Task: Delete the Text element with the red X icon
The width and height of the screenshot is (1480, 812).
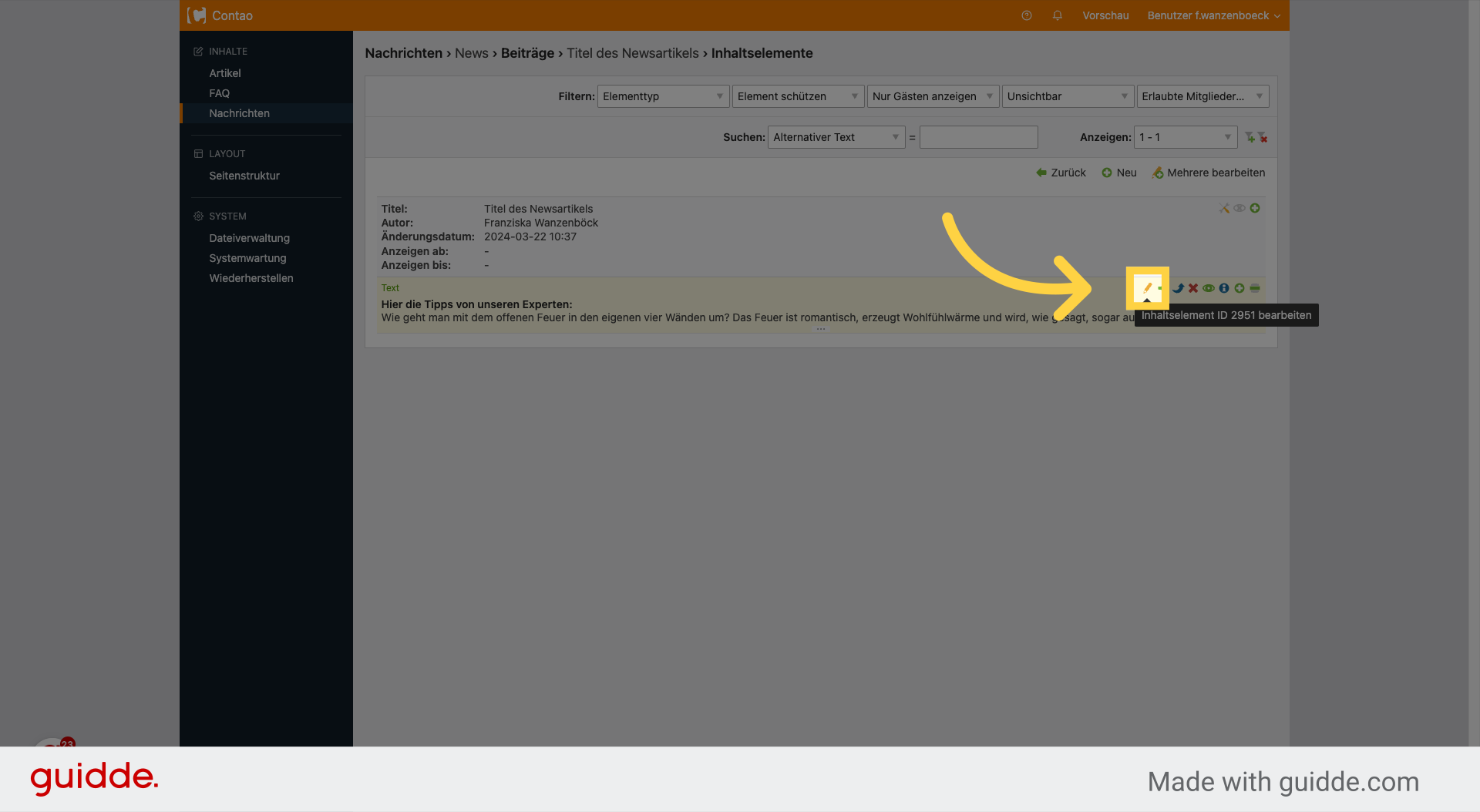Action: (x=1193, y=288)
